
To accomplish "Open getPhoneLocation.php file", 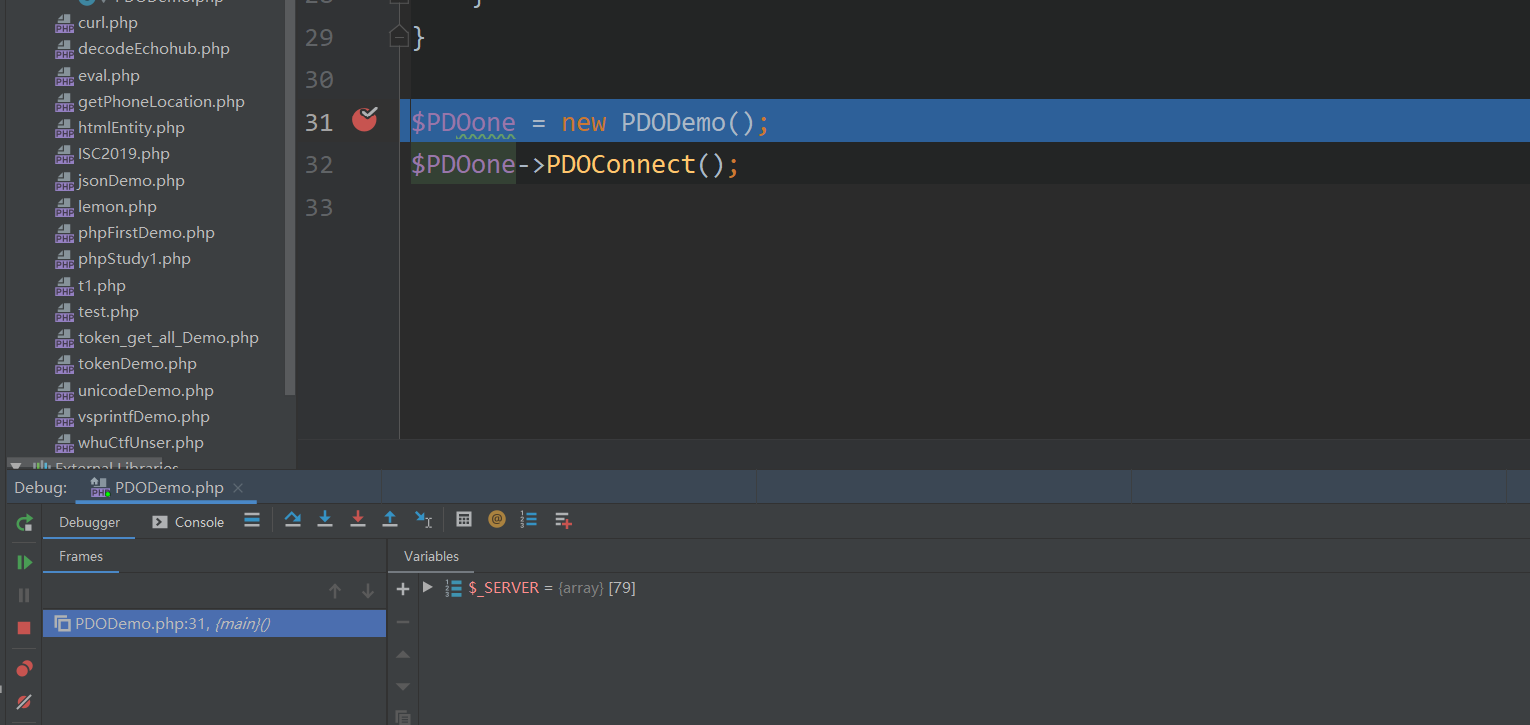I will coord(150,102).
